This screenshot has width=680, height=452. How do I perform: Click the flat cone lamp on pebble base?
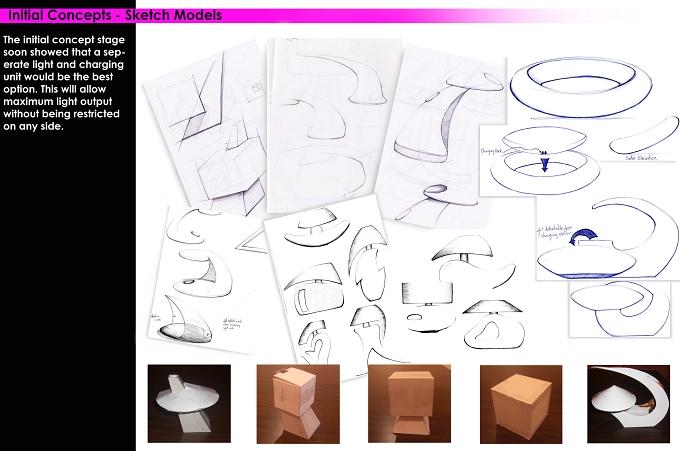[x=494, y=324]
